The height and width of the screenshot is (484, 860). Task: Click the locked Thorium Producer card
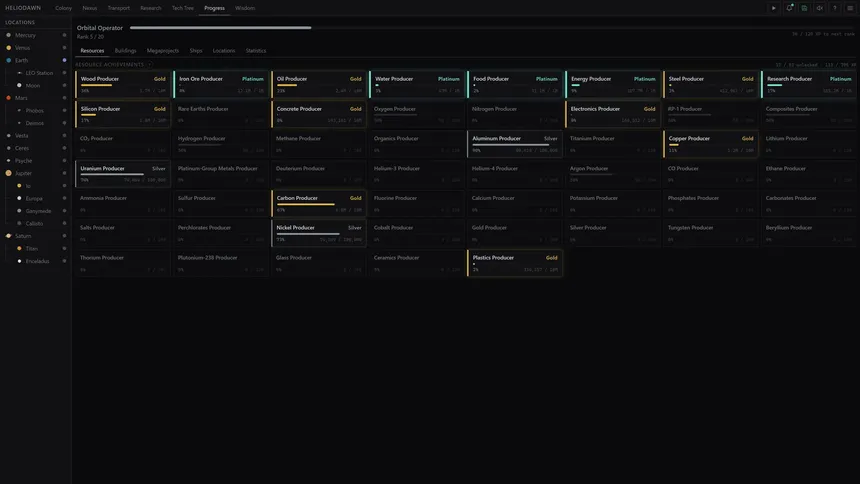point(123,263)
